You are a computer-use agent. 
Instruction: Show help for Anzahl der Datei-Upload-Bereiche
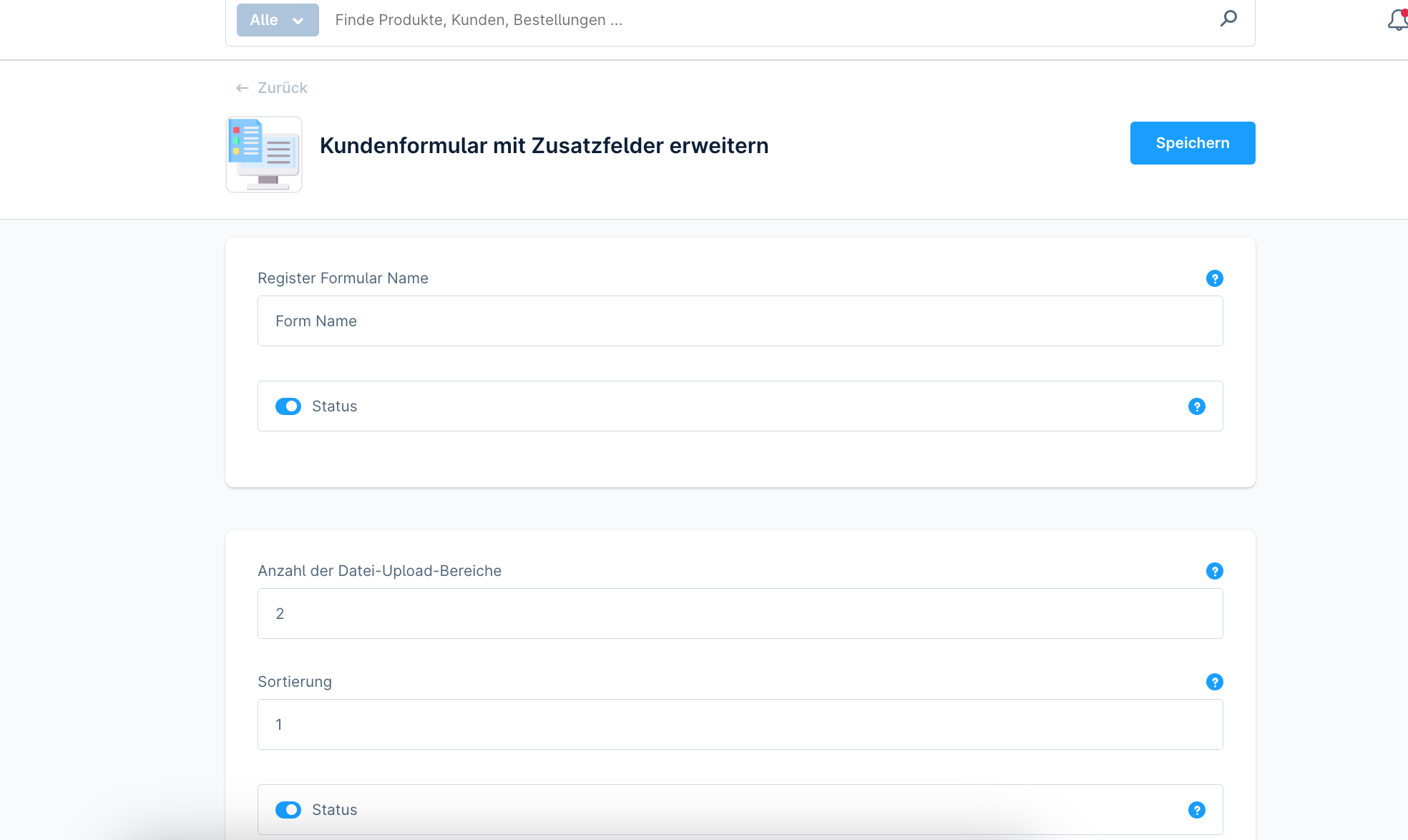click(1214, 571)
